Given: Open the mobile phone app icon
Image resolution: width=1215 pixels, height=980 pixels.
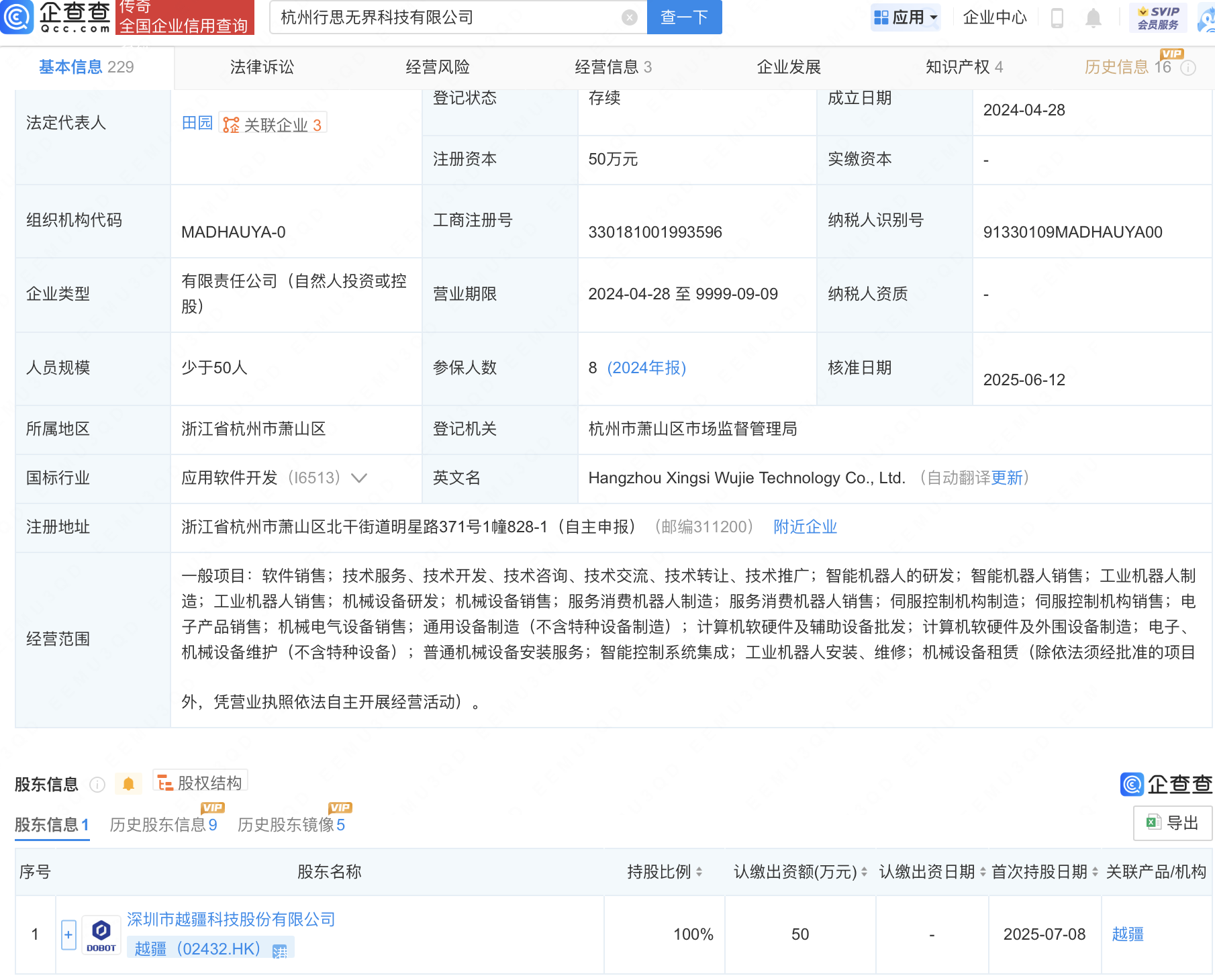Looking at the screenshot, I should coord(1057,18).
